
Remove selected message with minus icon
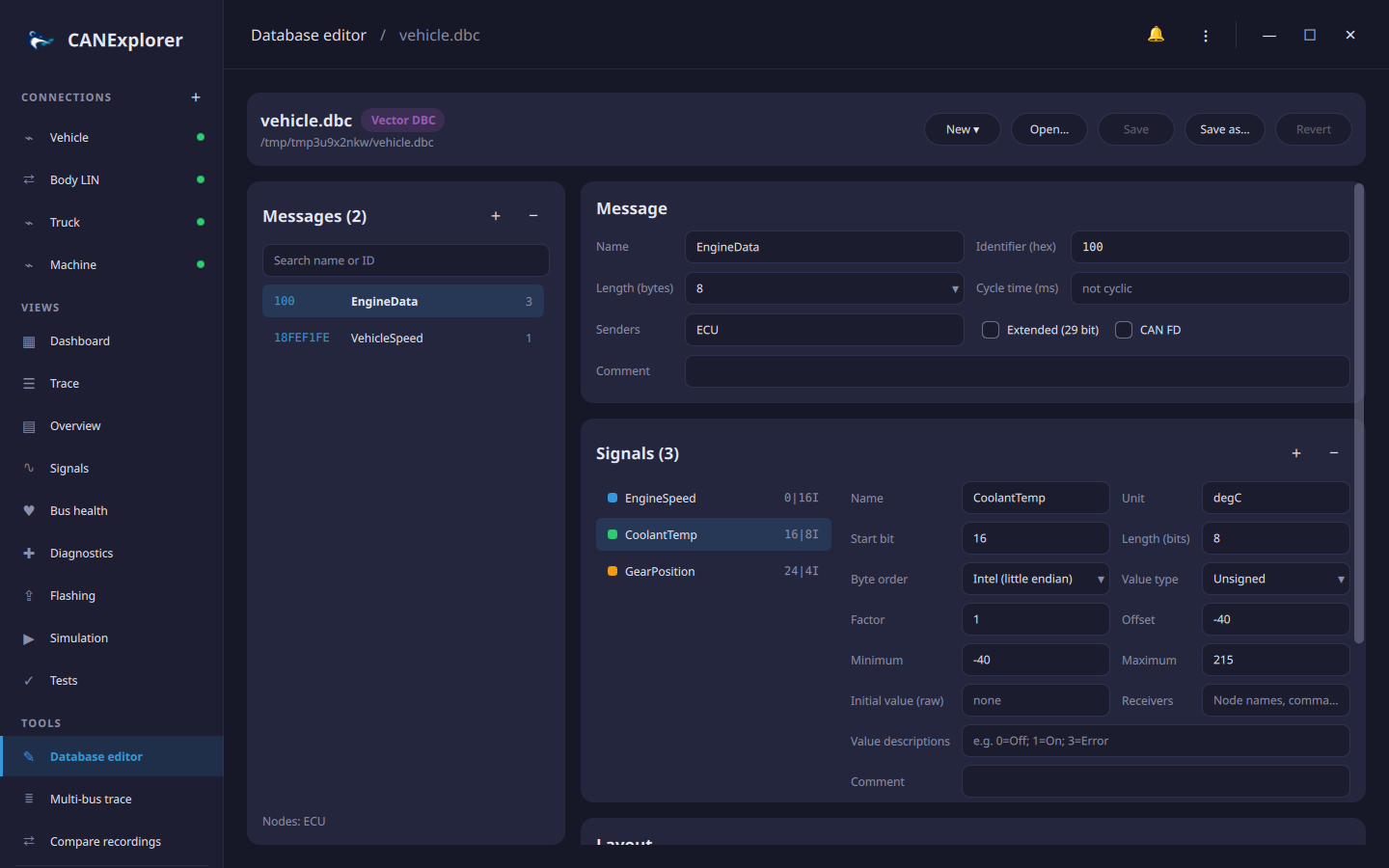click(533, 216)
